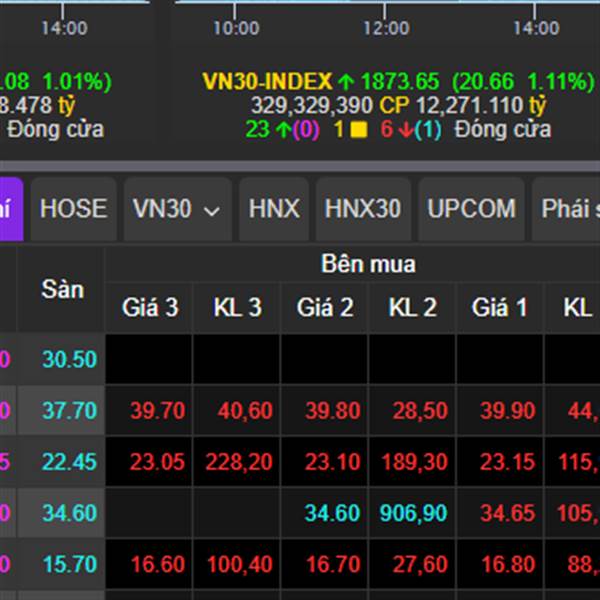This screenshot has width=600, height=600.
Task: Click bid price 23.15
Action: pos(507,462)
